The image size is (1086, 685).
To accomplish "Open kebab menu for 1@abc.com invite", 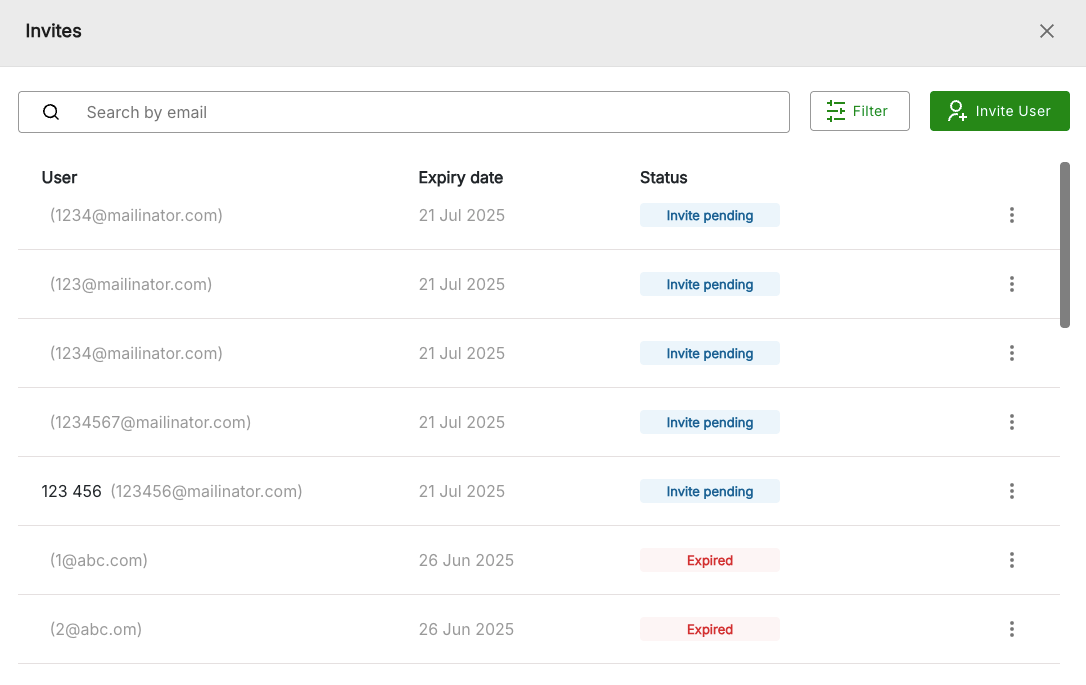I will click(x=1011, y=560).
